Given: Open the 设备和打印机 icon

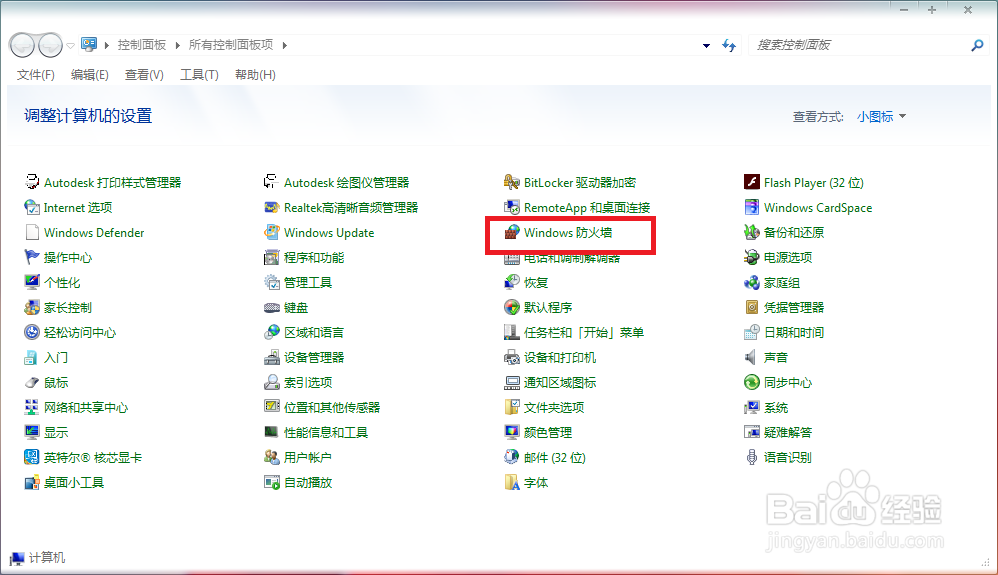Looking at the screenshot, I should click(x=512, y=357).
